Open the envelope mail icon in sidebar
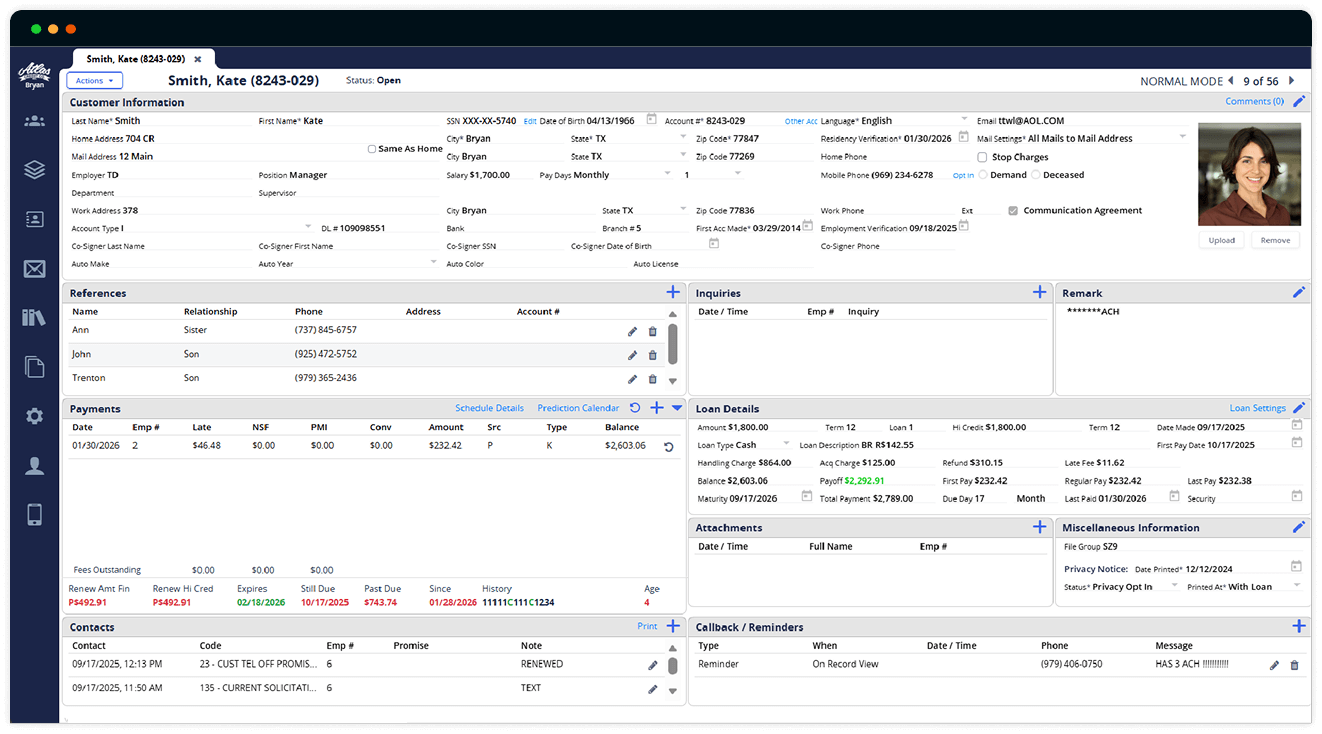The height and width of the screenshot is (734, 1322). pyautogui.click(x=34, y=268)
